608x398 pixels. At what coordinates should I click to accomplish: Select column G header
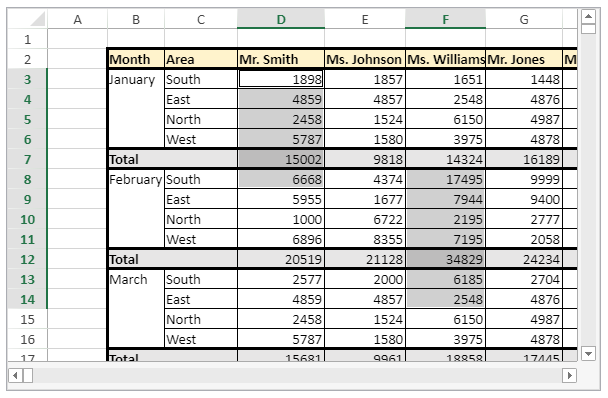pyautogui.click(x=524, y=19)
